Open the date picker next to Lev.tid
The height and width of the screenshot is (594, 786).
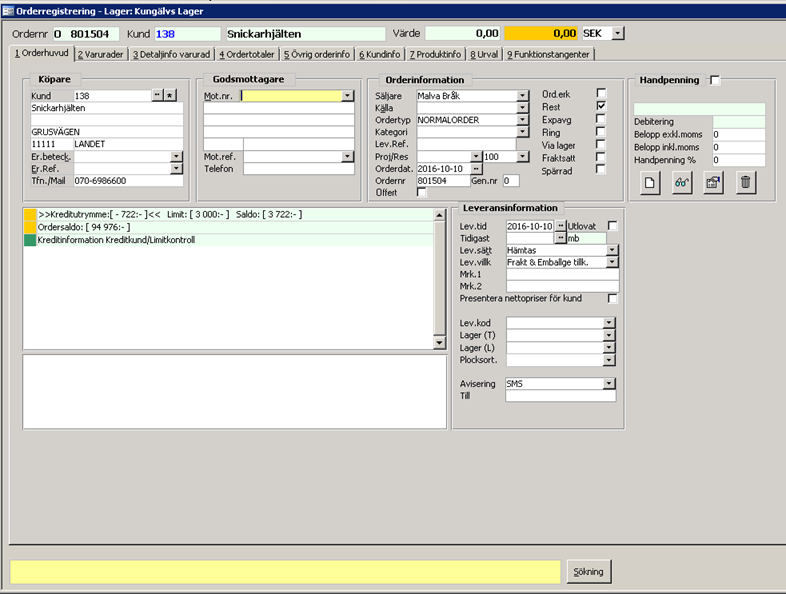(560, 226)
